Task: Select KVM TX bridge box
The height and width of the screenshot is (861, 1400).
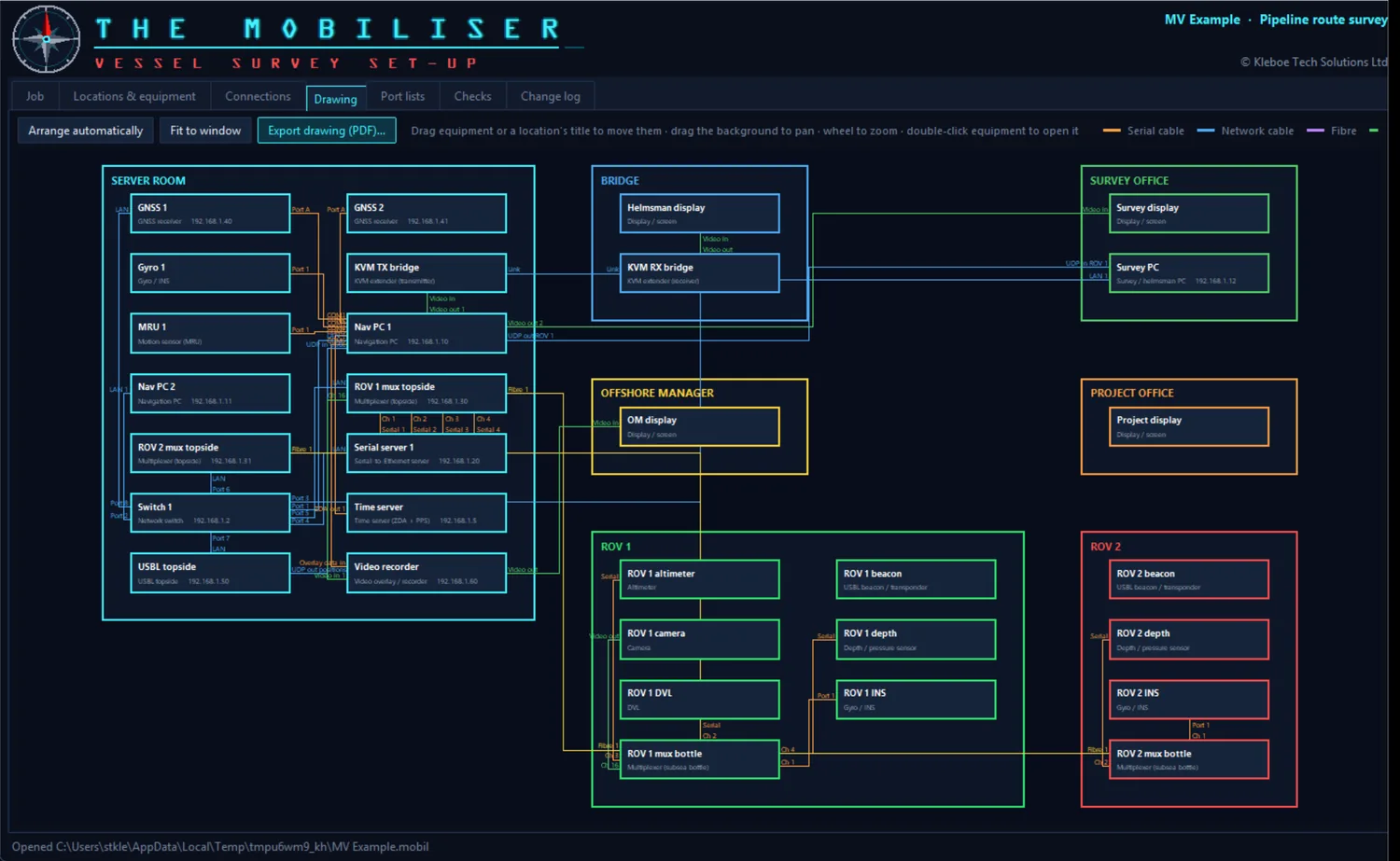Action: point(427,273)
